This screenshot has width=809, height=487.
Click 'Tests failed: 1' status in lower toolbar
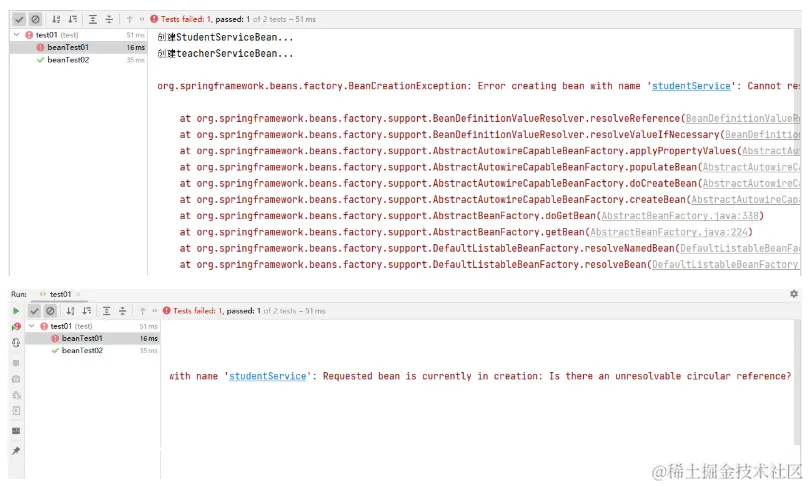coord(194,311)
